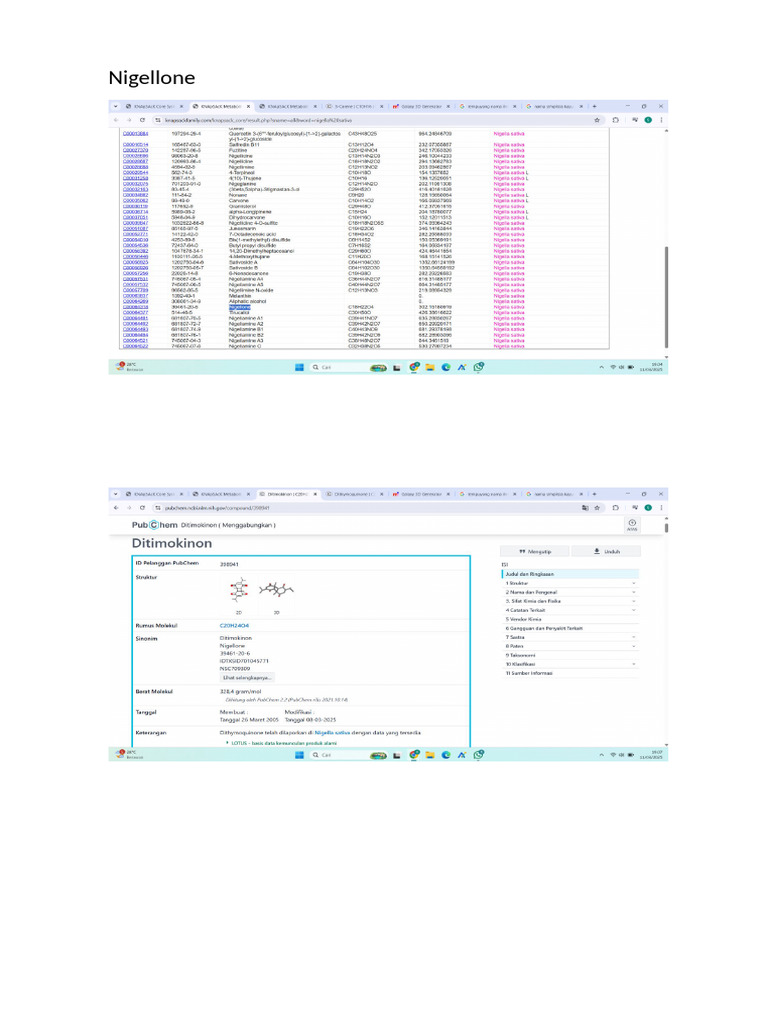Click the Atas back-to-top icon on PubChem
This screenshot has height=1024, width=768.
632,524
